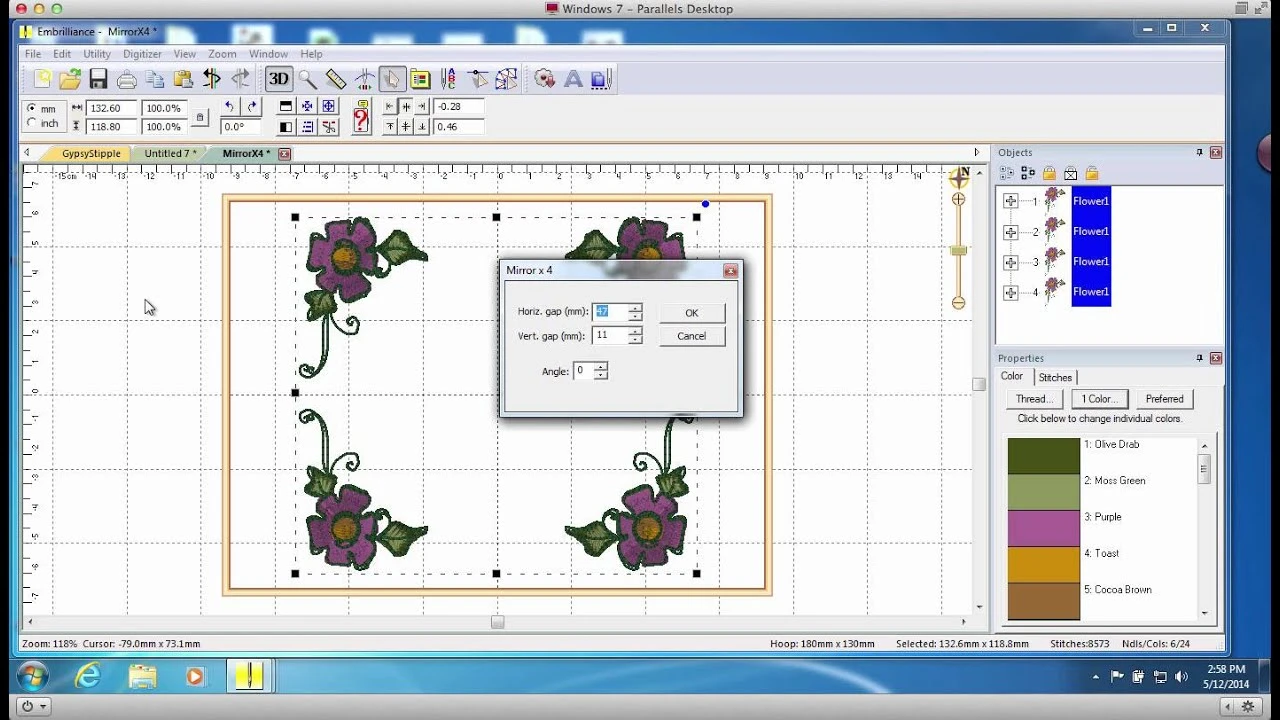This screenshot has width=1280, height=720.
Task: Click the Align bottom edge icon
Action: (421, 126)
